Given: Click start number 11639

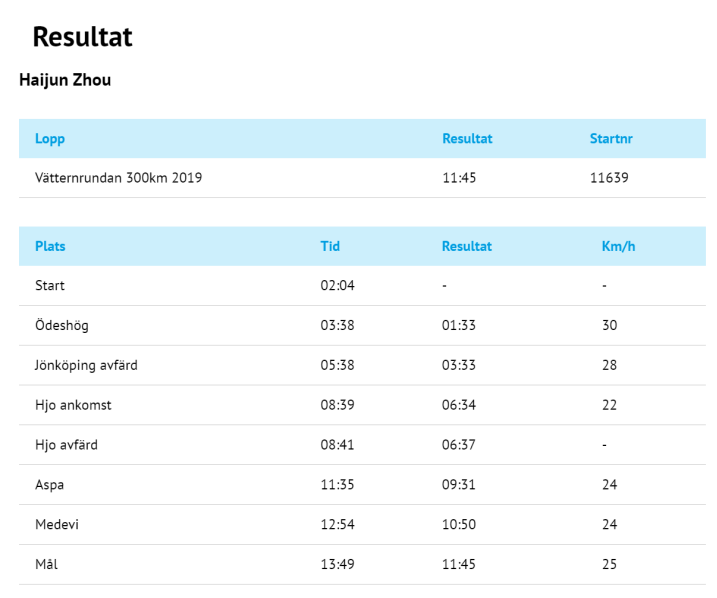Looking at the screenshot, I should 609,178.
